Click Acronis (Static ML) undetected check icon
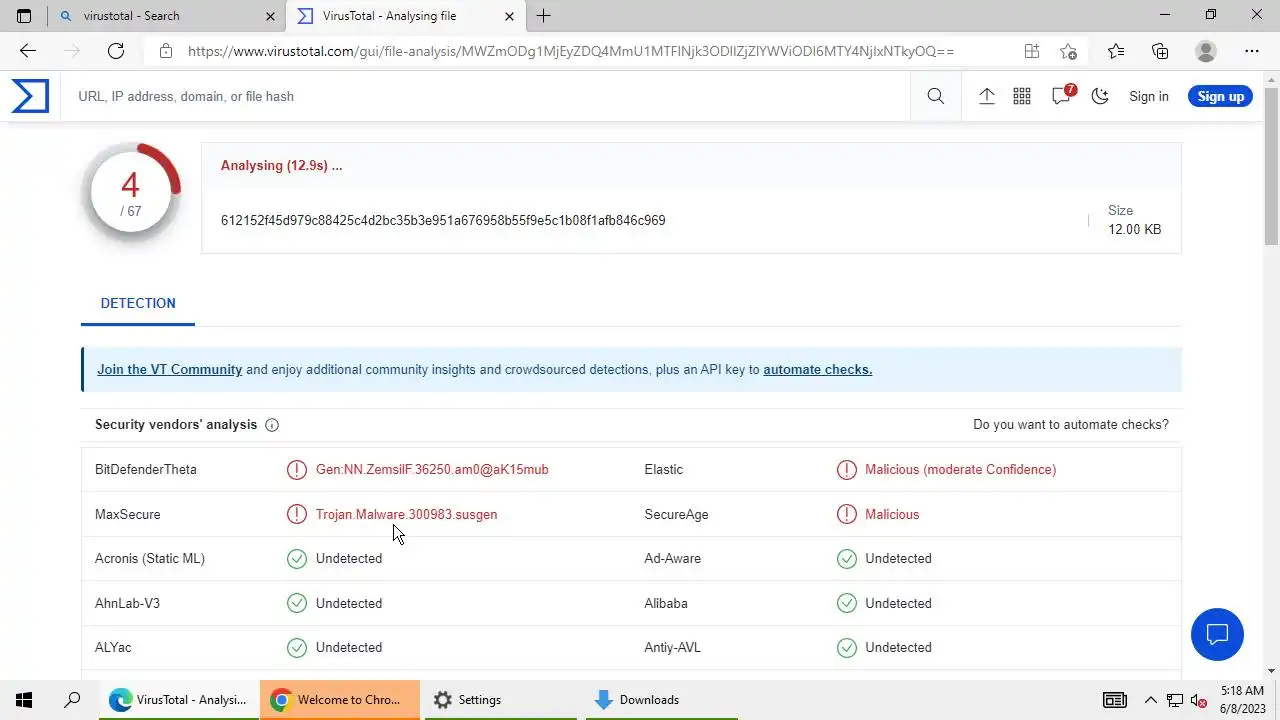 (297, 558)
